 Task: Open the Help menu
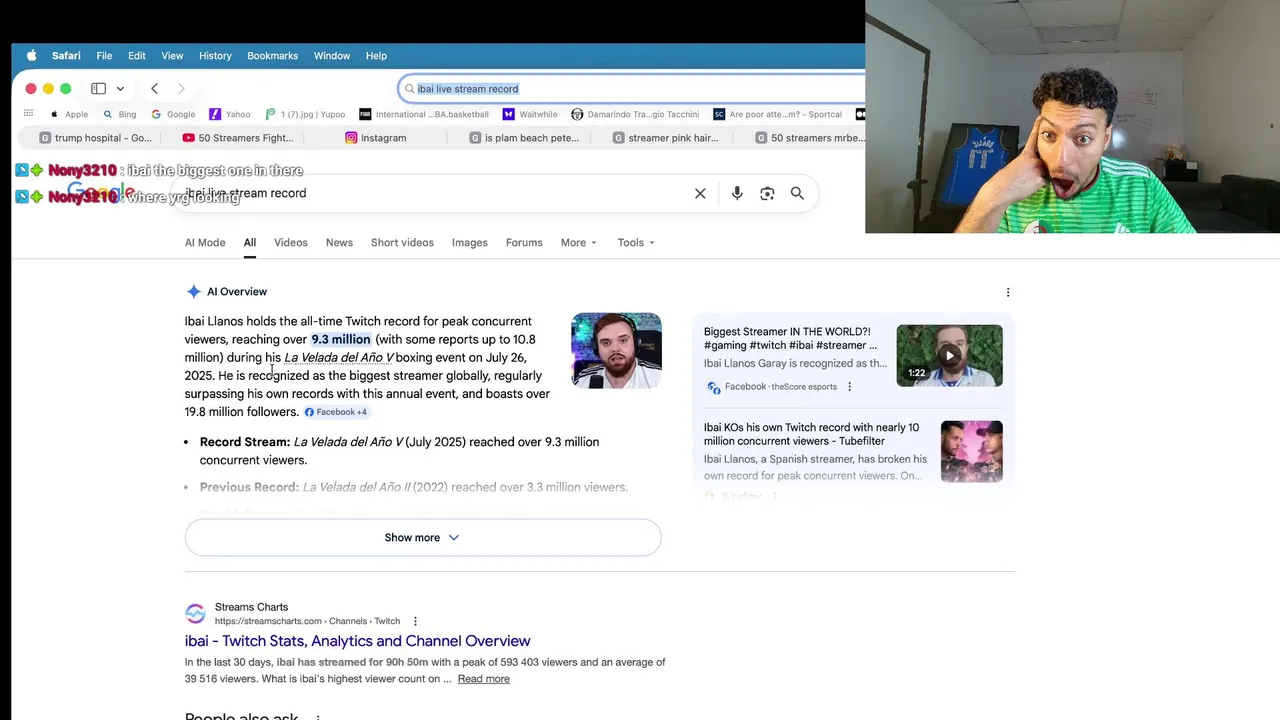pyautogui.click(x=376, y=56)
